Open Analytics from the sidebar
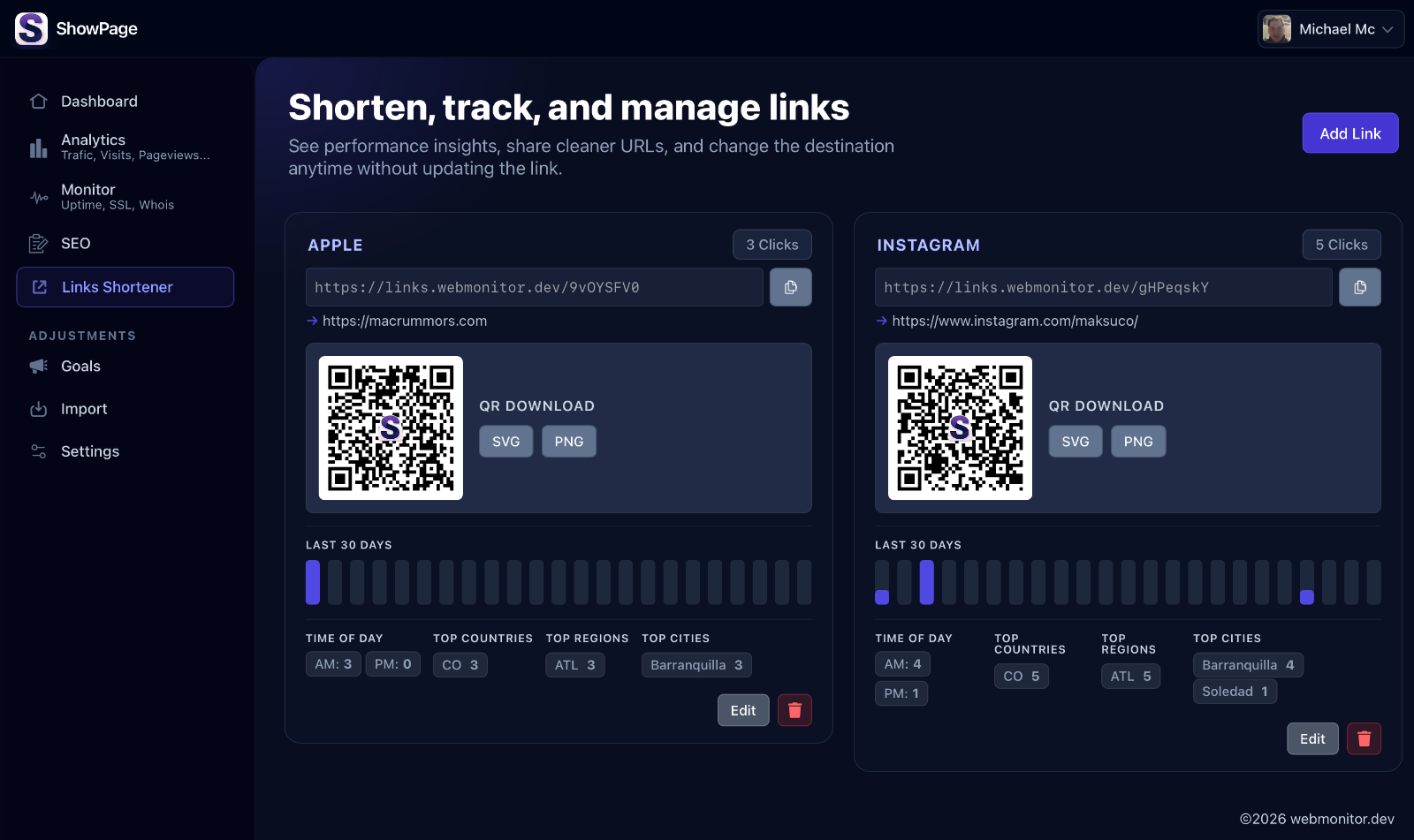This screenshot has width=1414, height=840. [x=92, y=146]
